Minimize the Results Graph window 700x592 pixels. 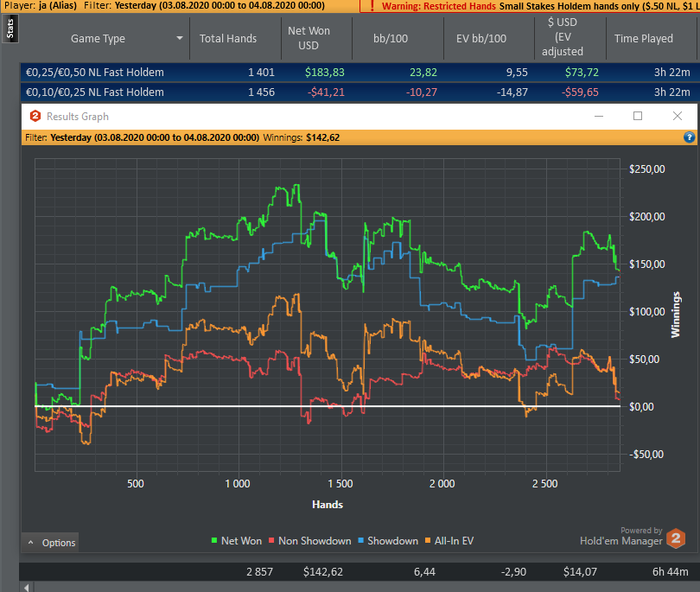(x=599, y=117)
